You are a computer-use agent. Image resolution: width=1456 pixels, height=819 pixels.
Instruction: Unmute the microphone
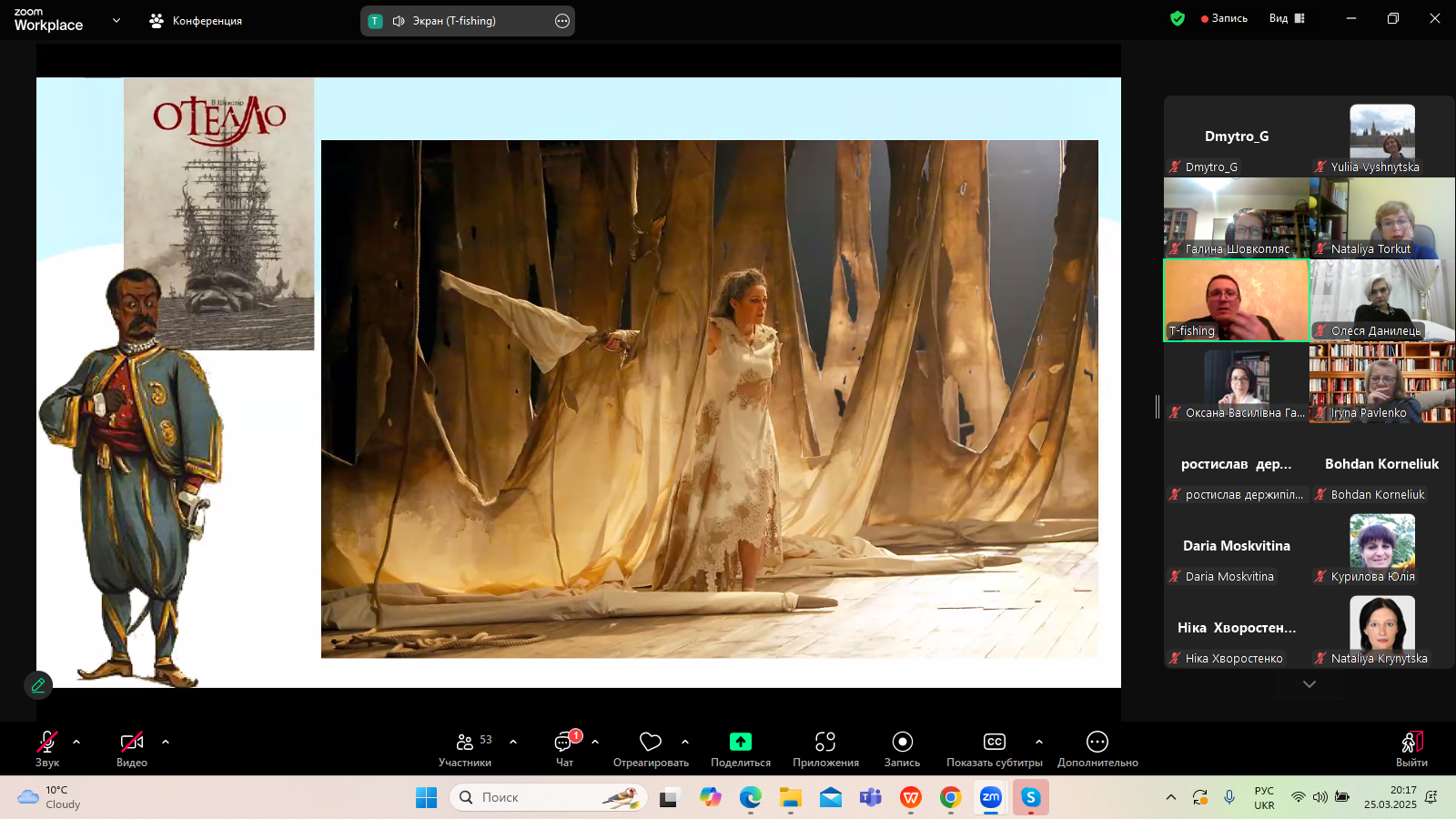pyautogui.click(x=47, y=743)
